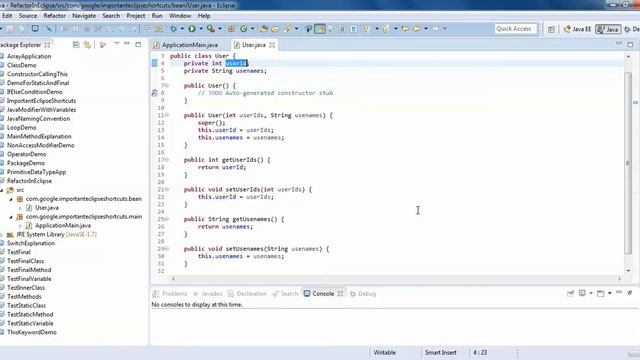Close the Console view tab
The image size is (640, 360).
[x=340, y=294]
